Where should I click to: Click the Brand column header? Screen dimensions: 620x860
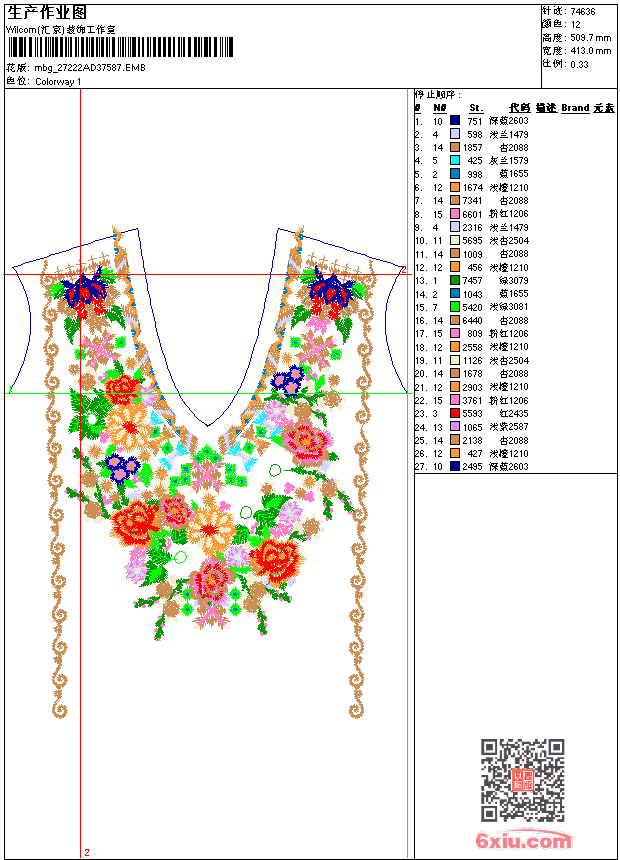[x=575, y=108]
